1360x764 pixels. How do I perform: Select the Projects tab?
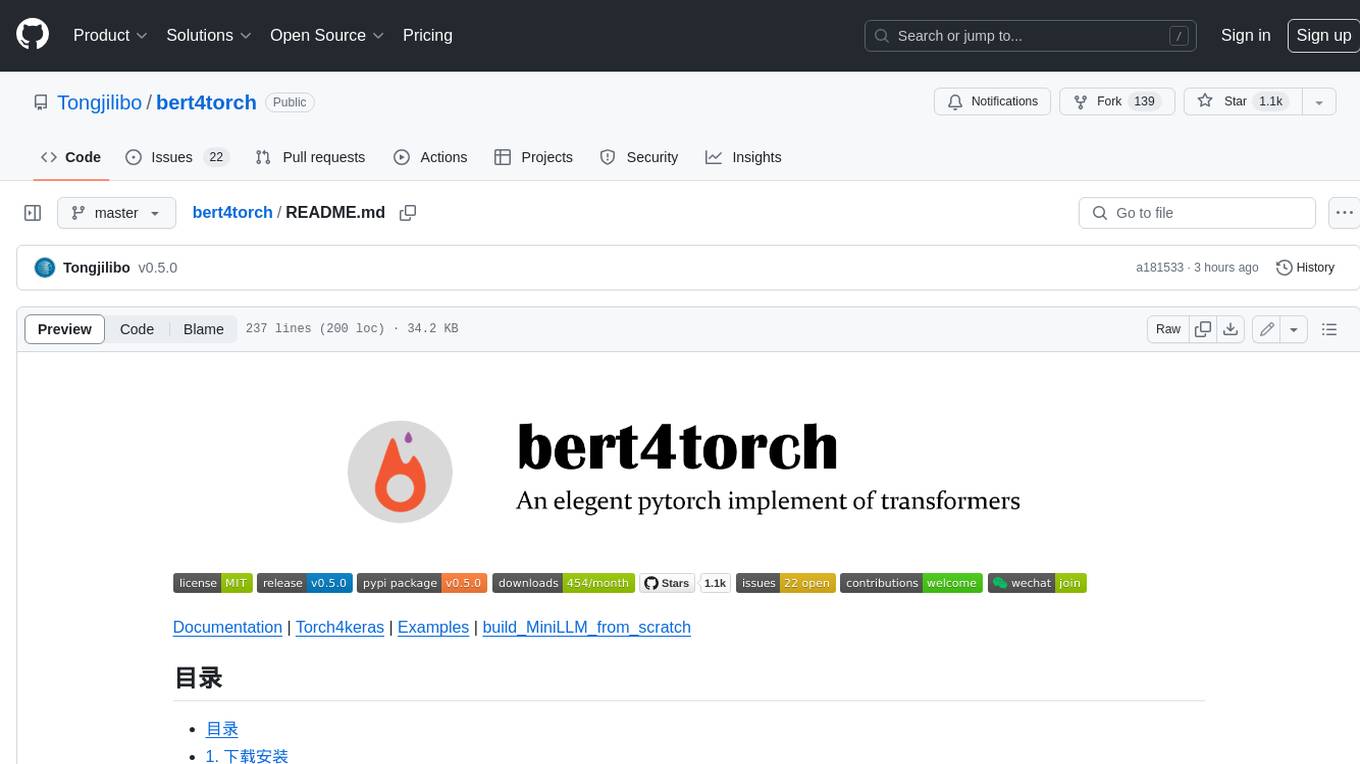[x=533, y=157]
